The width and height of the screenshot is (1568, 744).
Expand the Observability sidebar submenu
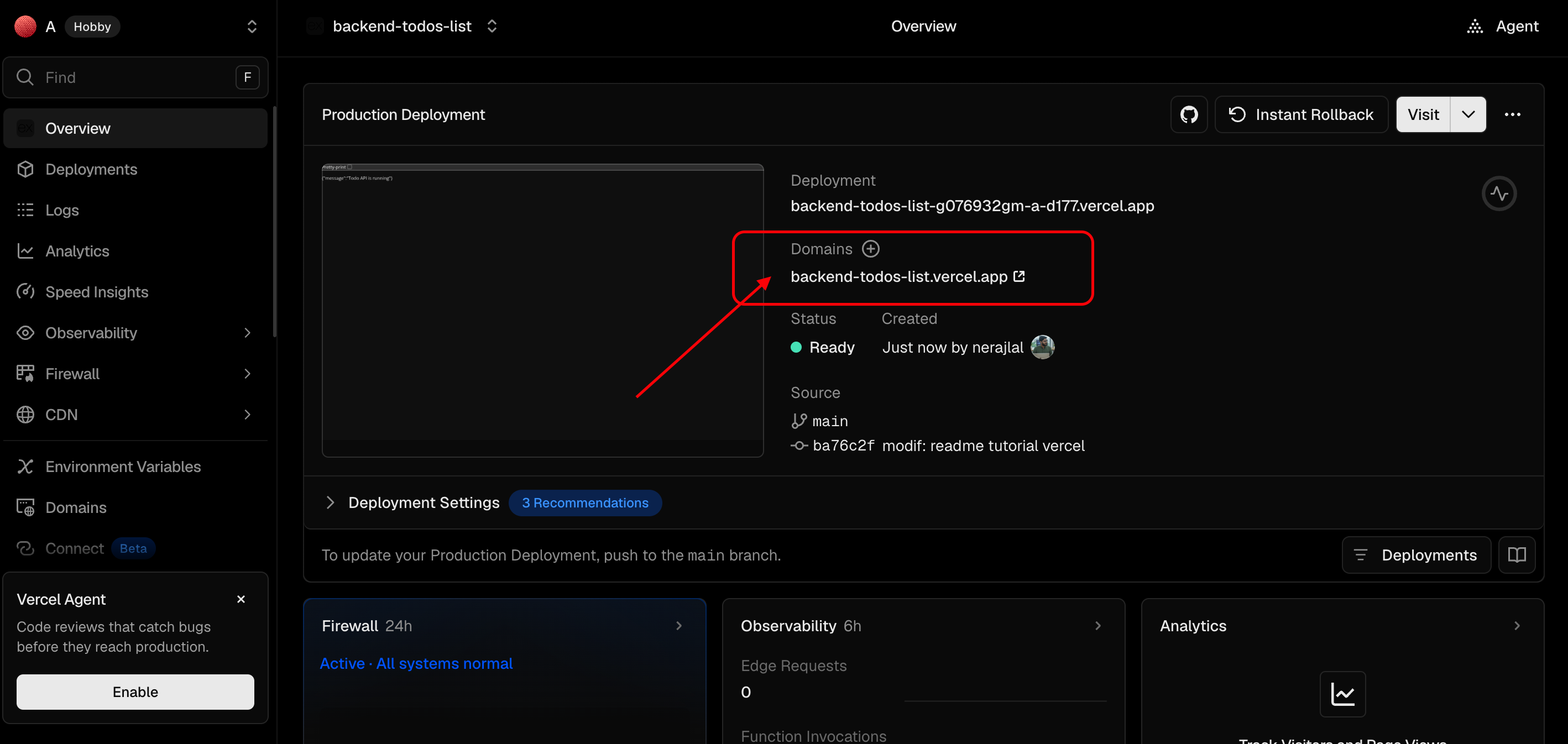click(247, 333)
